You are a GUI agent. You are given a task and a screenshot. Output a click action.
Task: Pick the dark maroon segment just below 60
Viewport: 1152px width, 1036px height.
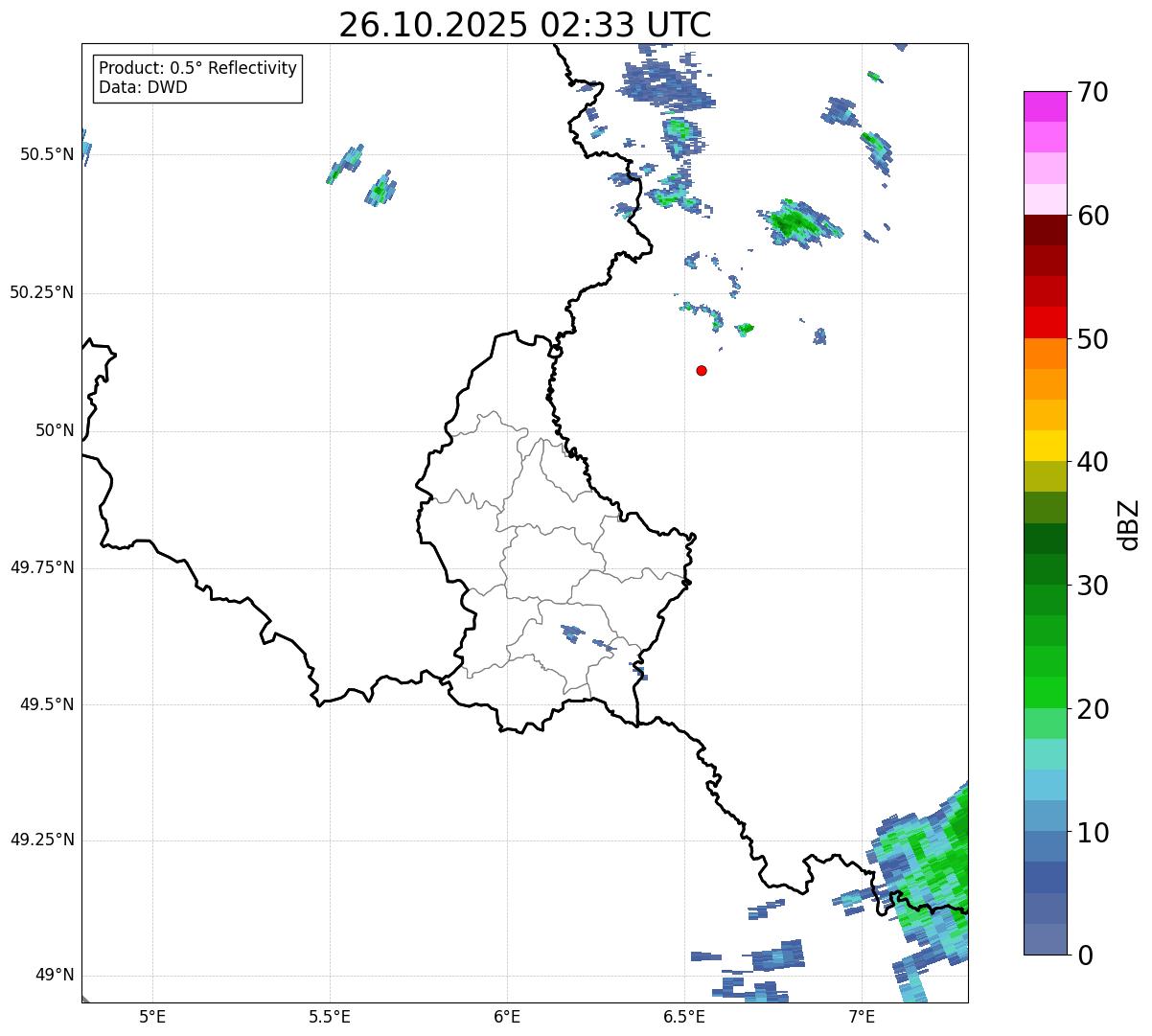coord(1046,231)
